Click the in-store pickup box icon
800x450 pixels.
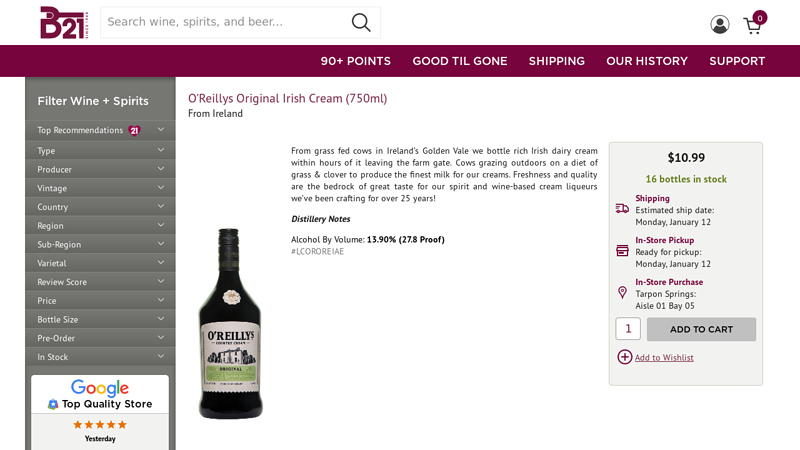click(622, 251)
